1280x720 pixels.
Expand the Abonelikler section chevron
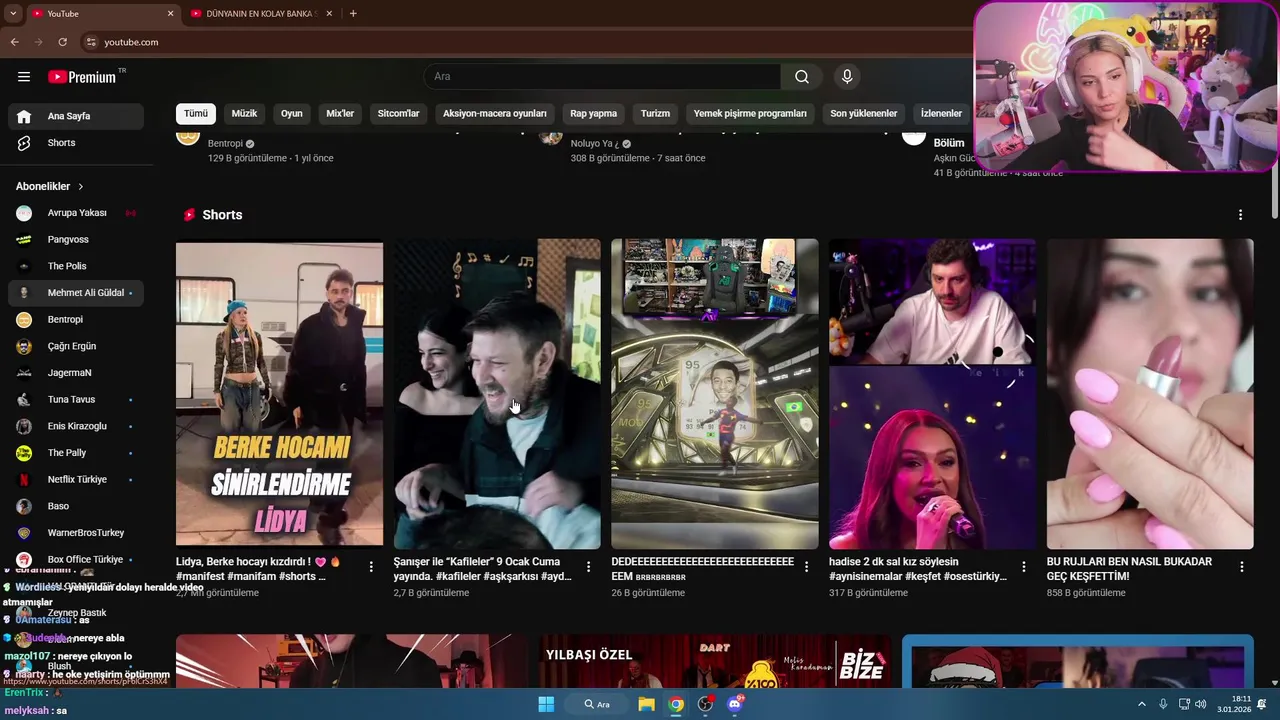coord(81,187)
